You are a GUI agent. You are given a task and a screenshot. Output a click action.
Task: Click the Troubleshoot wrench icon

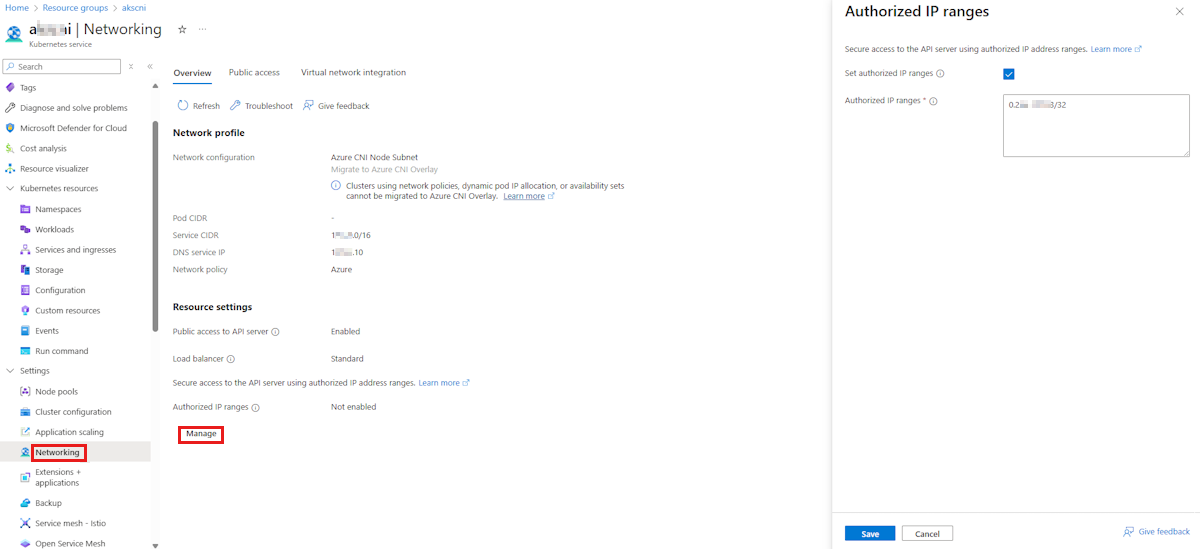[235, 106]
